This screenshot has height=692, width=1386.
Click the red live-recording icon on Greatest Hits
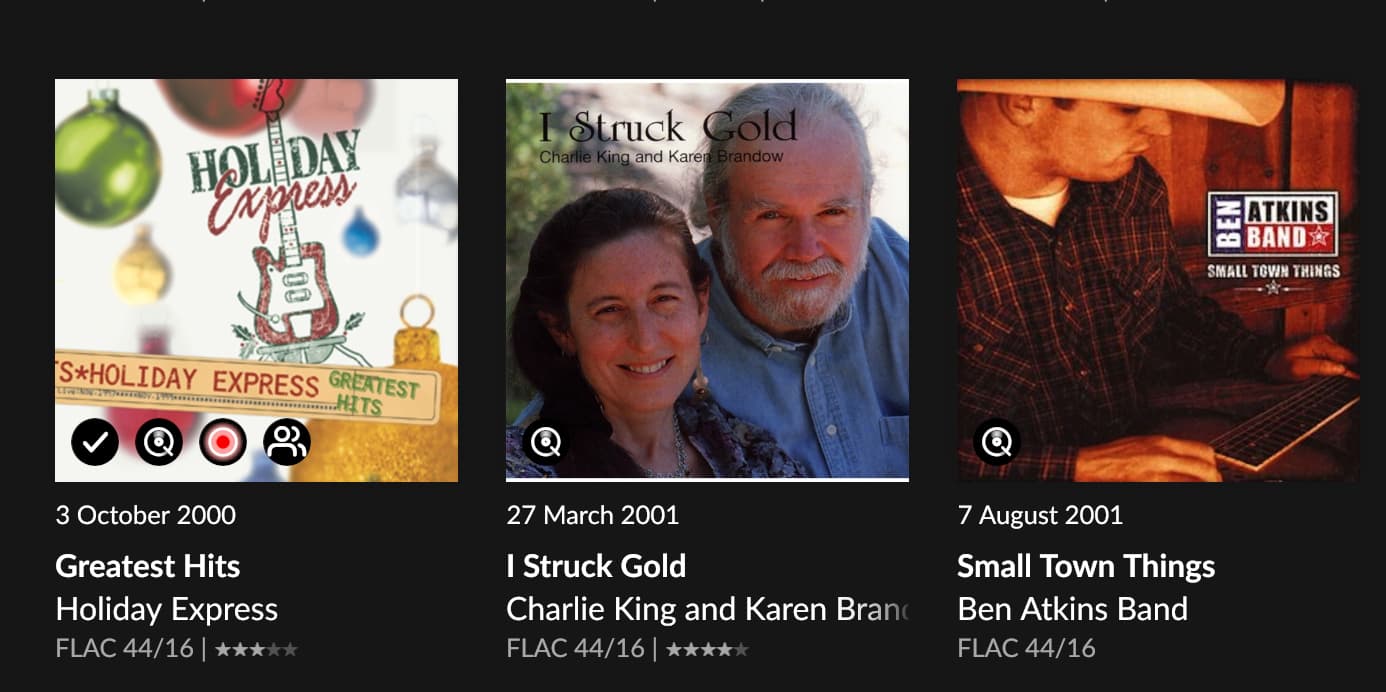pyautogui.click(x=223, y=442)
